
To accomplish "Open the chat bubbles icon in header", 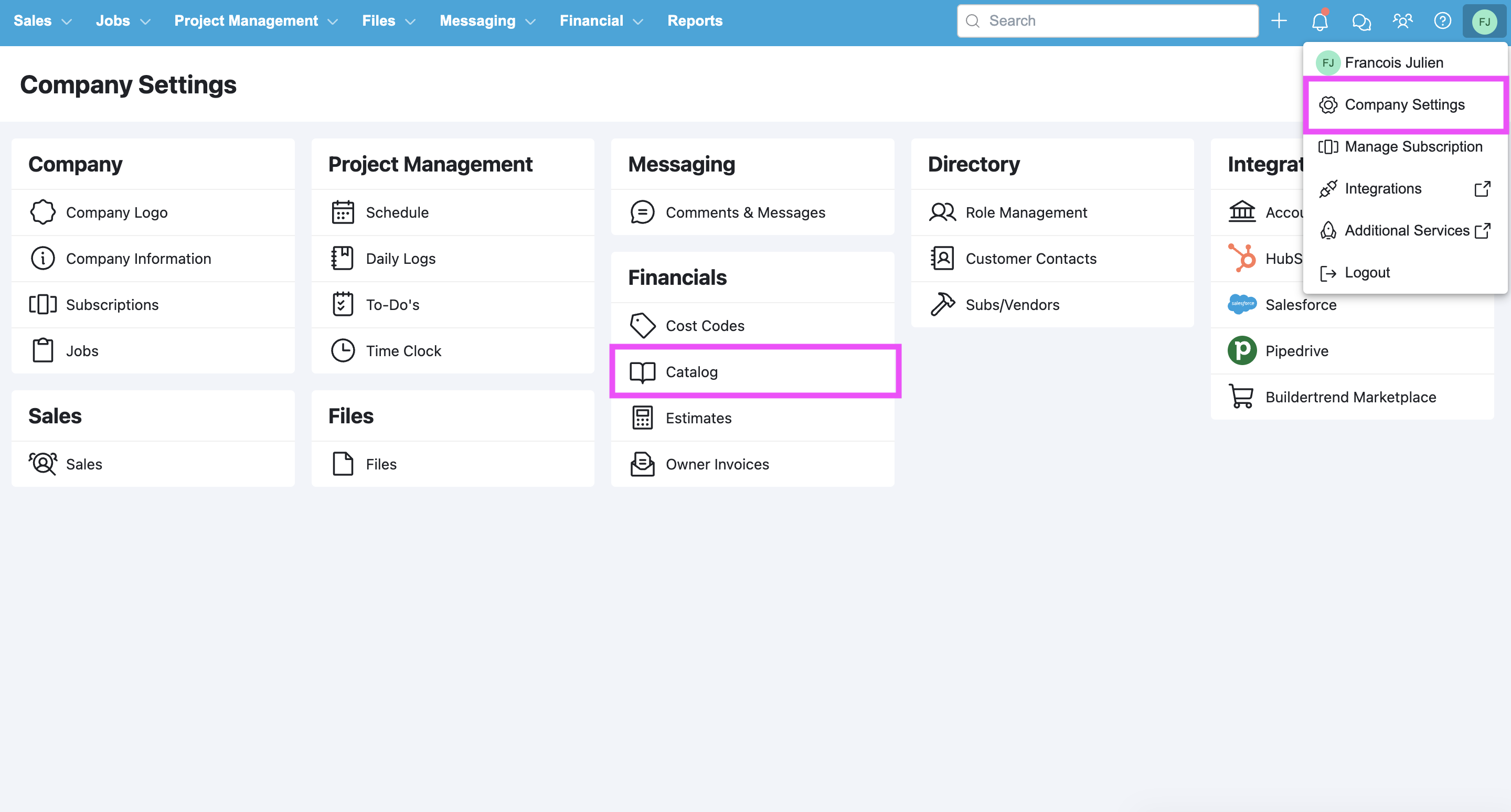I will pyautogui.click(x=1361, y=22).
